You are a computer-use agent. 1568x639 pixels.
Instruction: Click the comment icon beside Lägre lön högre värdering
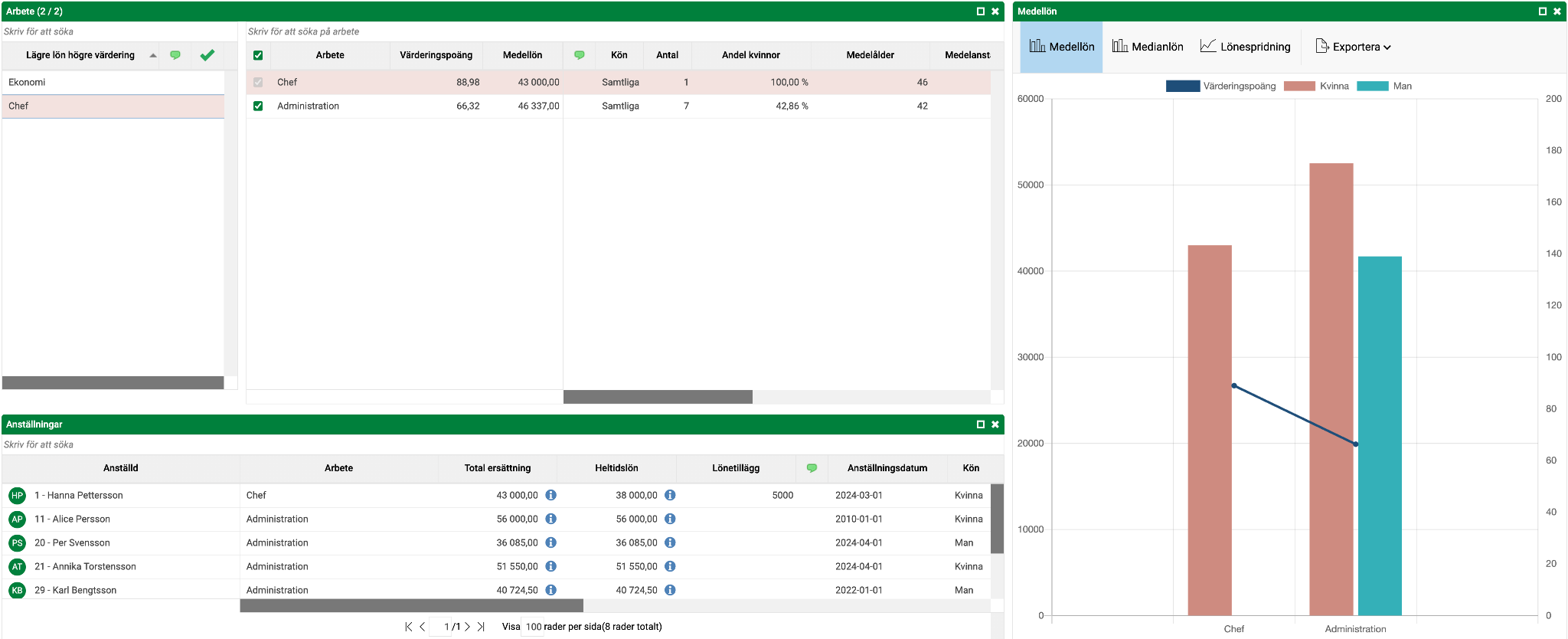[175, 55]
